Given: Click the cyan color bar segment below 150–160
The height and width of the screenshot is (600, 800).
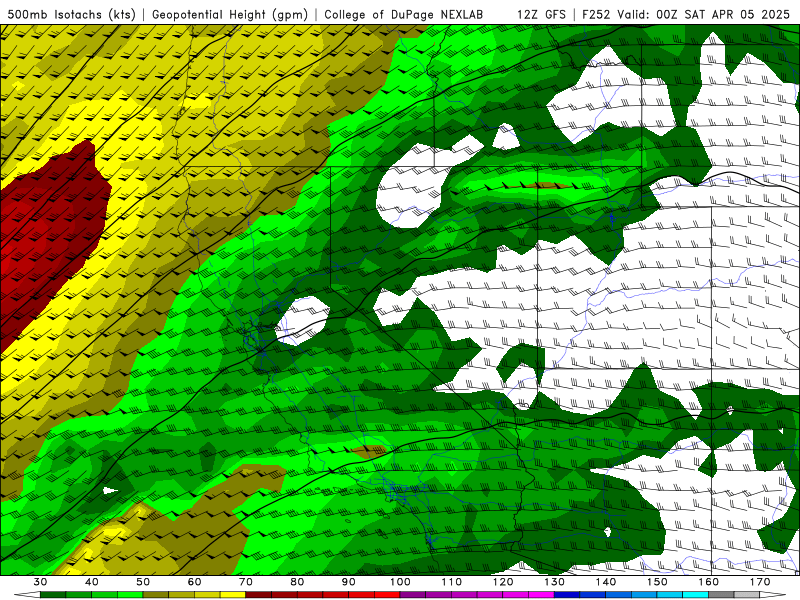Looking at the screenshot, I should tap(695, 595).
